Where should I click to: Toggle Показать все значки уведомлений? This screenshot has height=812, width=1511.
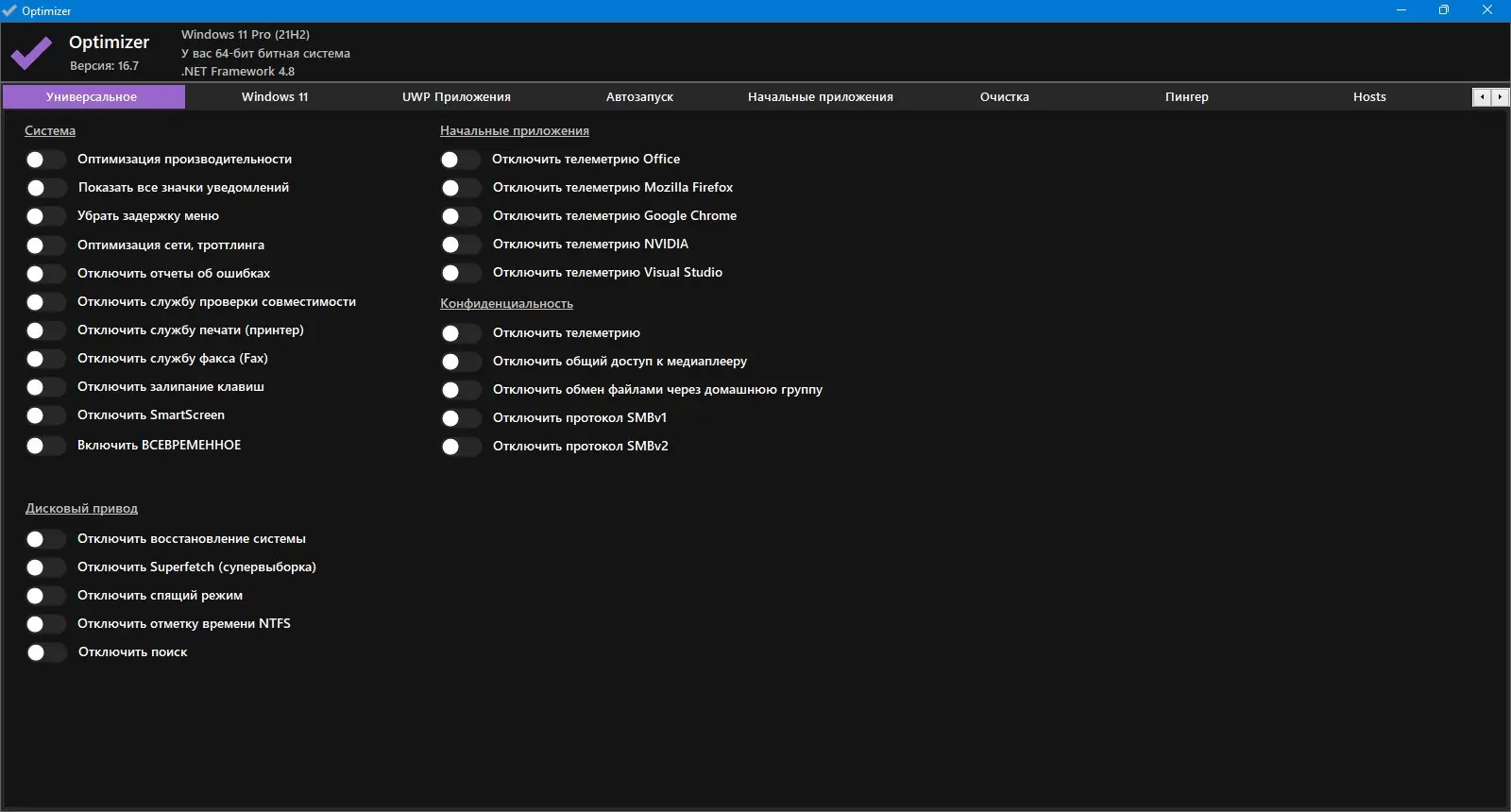(45, 188)
